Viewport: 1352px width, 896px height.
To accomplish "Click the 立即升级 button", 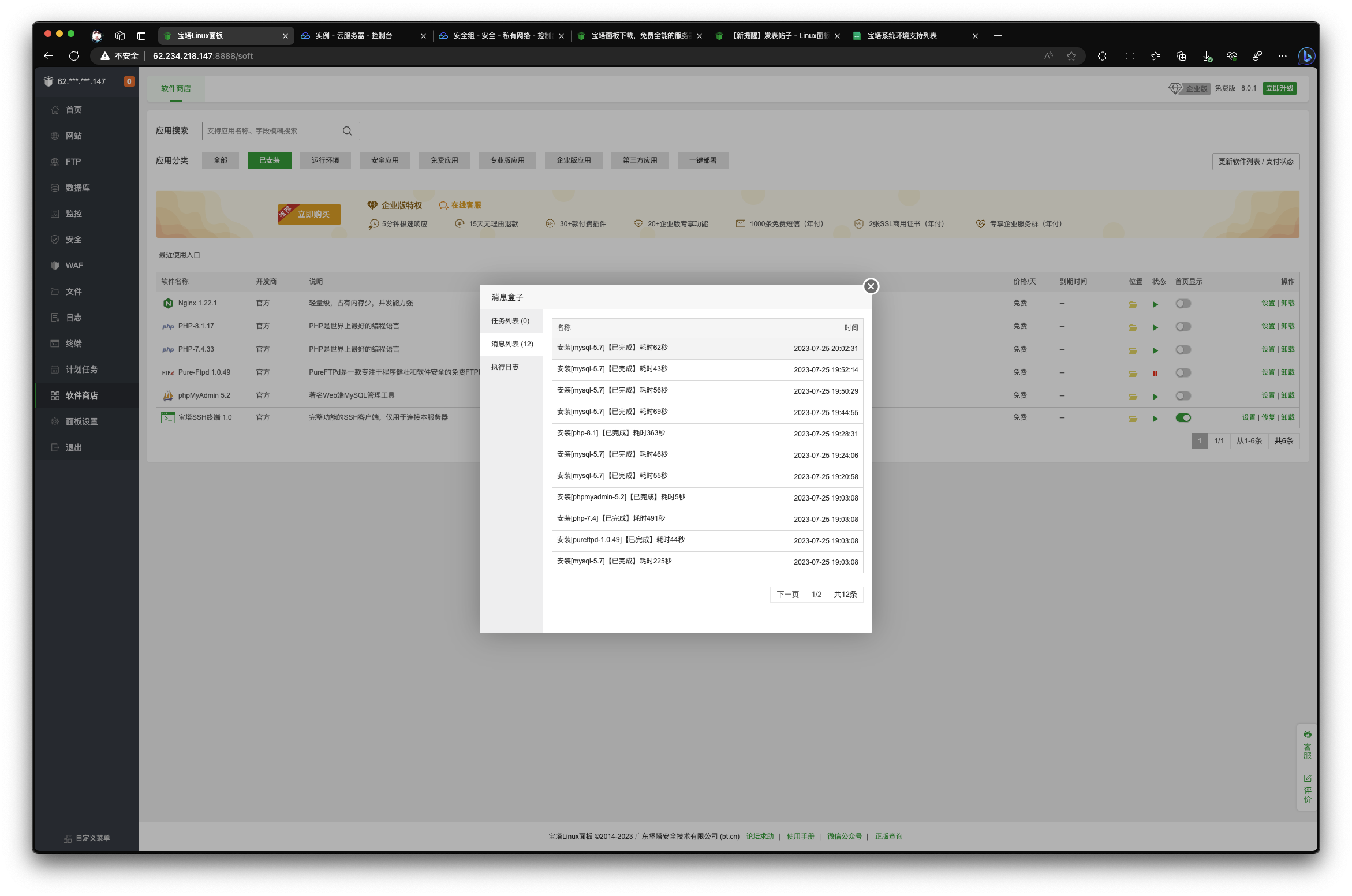I will 1279,88.
